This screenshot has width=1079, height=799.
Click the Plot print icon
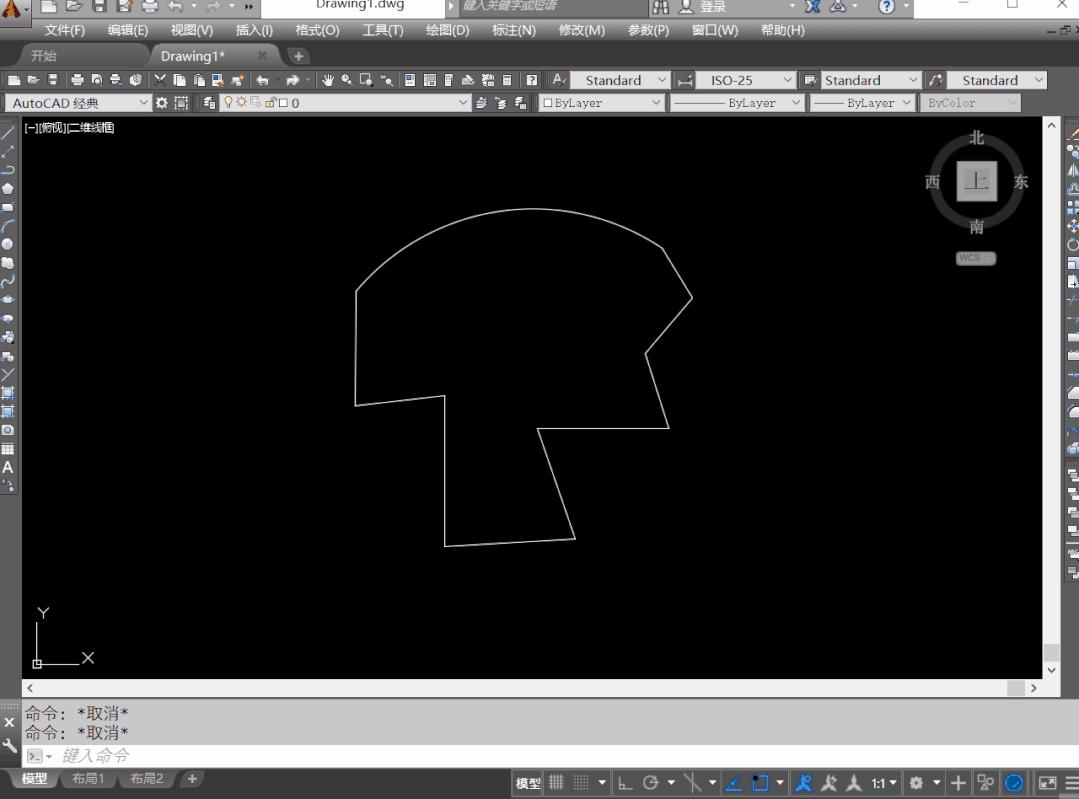click(x=76, y=81)
